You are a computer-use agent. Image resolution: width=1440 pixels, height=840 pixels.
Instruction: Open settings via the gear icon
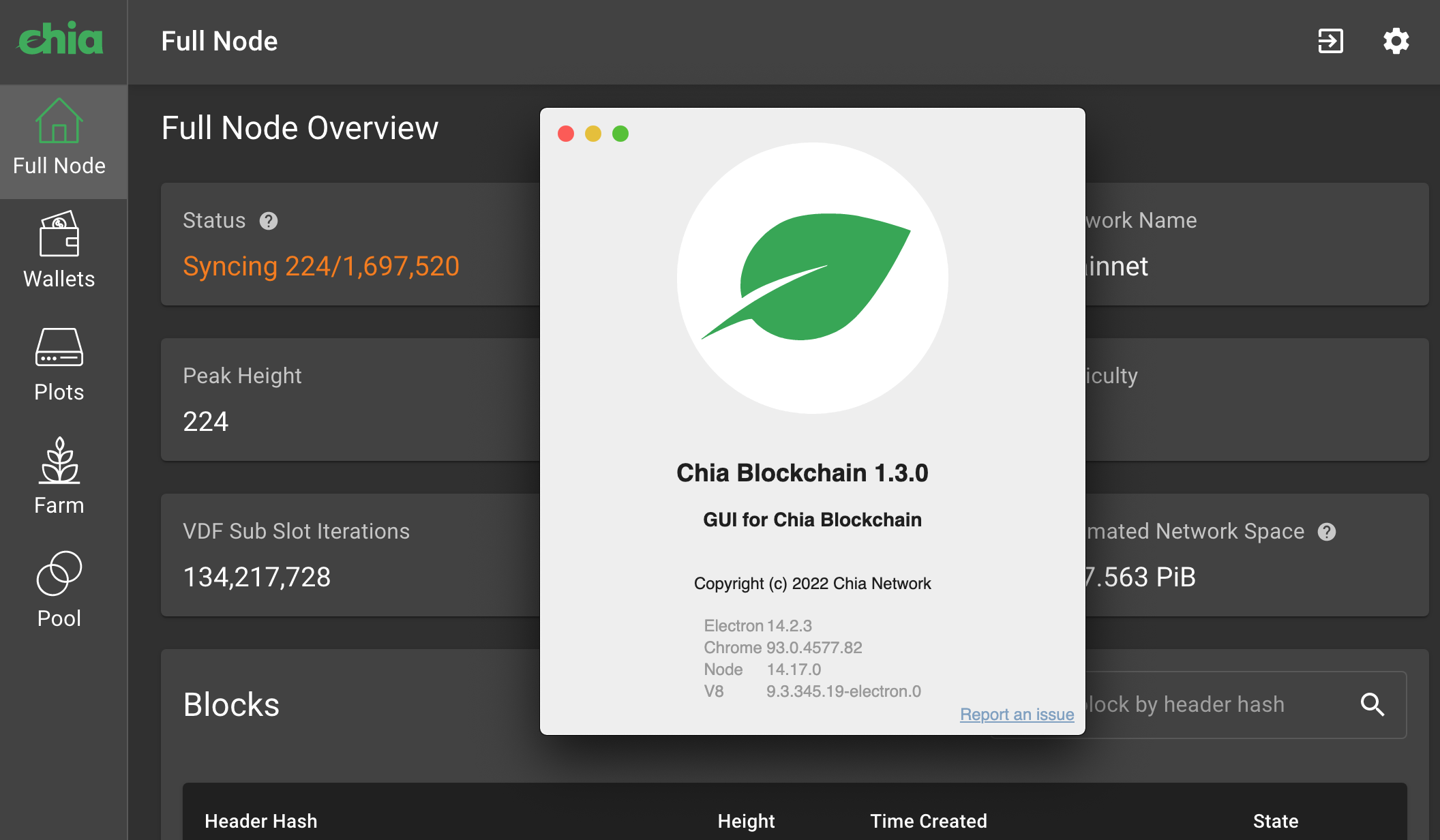[1396, 41]
